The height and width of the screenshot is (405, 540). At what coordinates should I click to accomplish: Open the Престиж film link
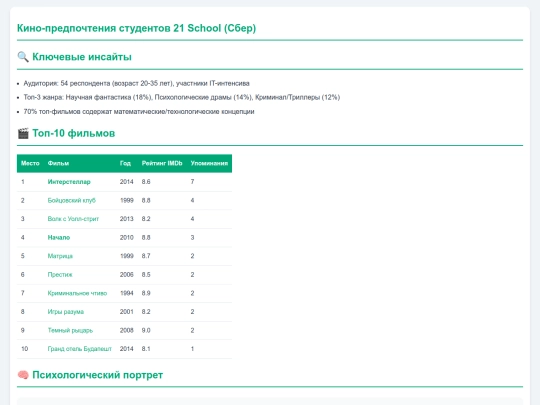60,275
